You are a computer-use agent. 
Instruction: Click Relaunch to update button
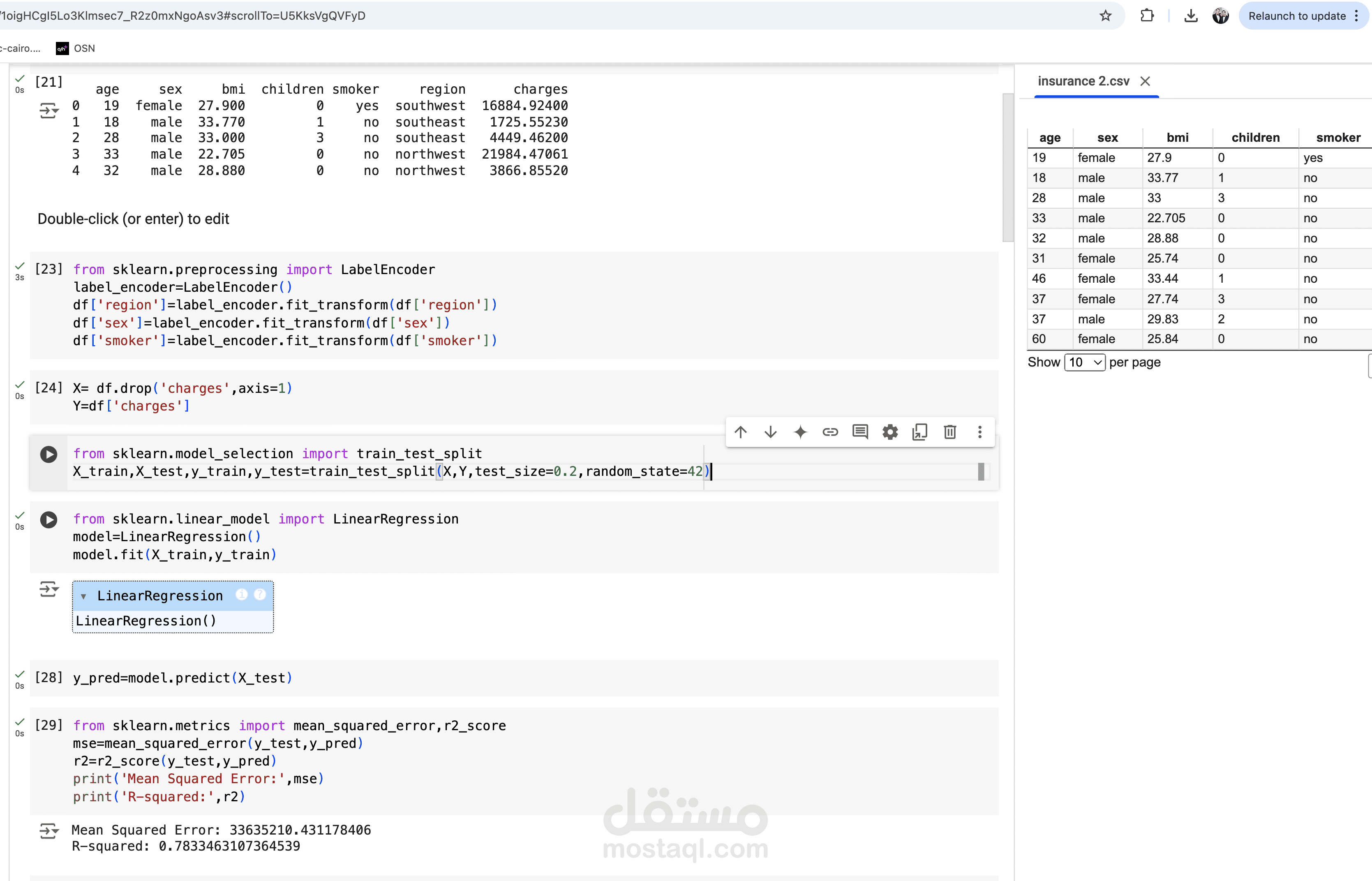(1296, 16)
